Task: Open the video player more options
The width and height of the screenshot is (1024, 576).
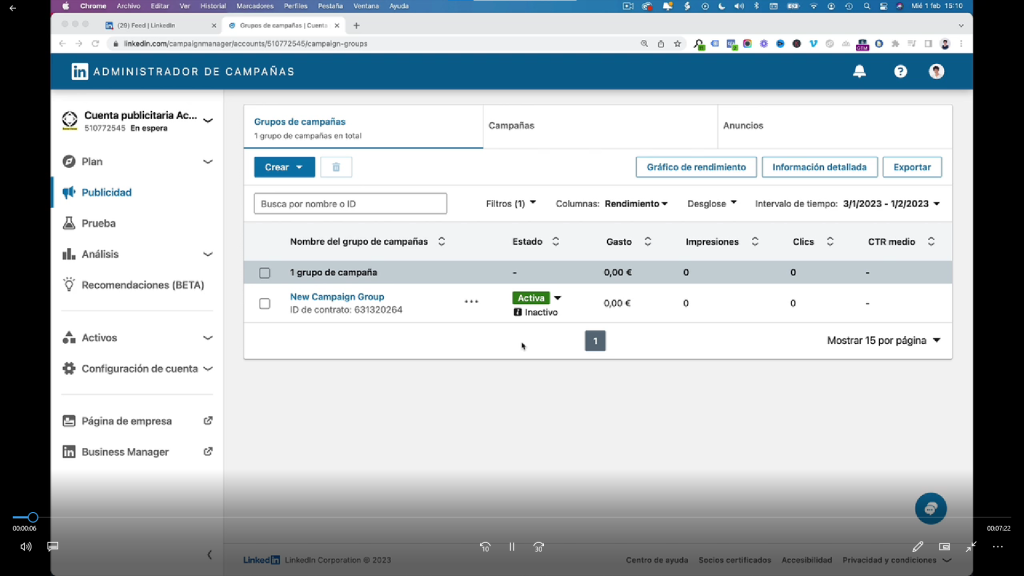Action: (998, 547)
